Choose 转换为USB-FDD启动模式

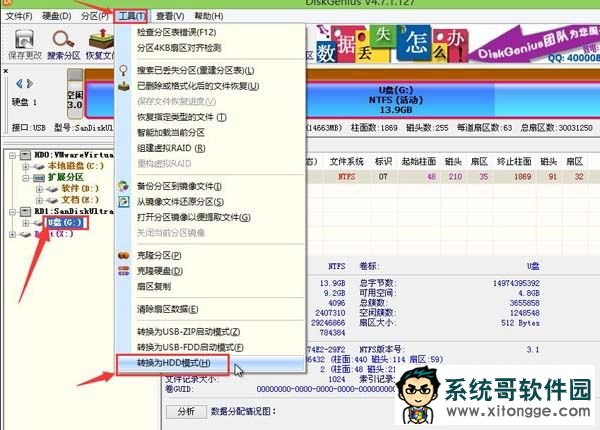pyautogui.click(x=190, y=347)
